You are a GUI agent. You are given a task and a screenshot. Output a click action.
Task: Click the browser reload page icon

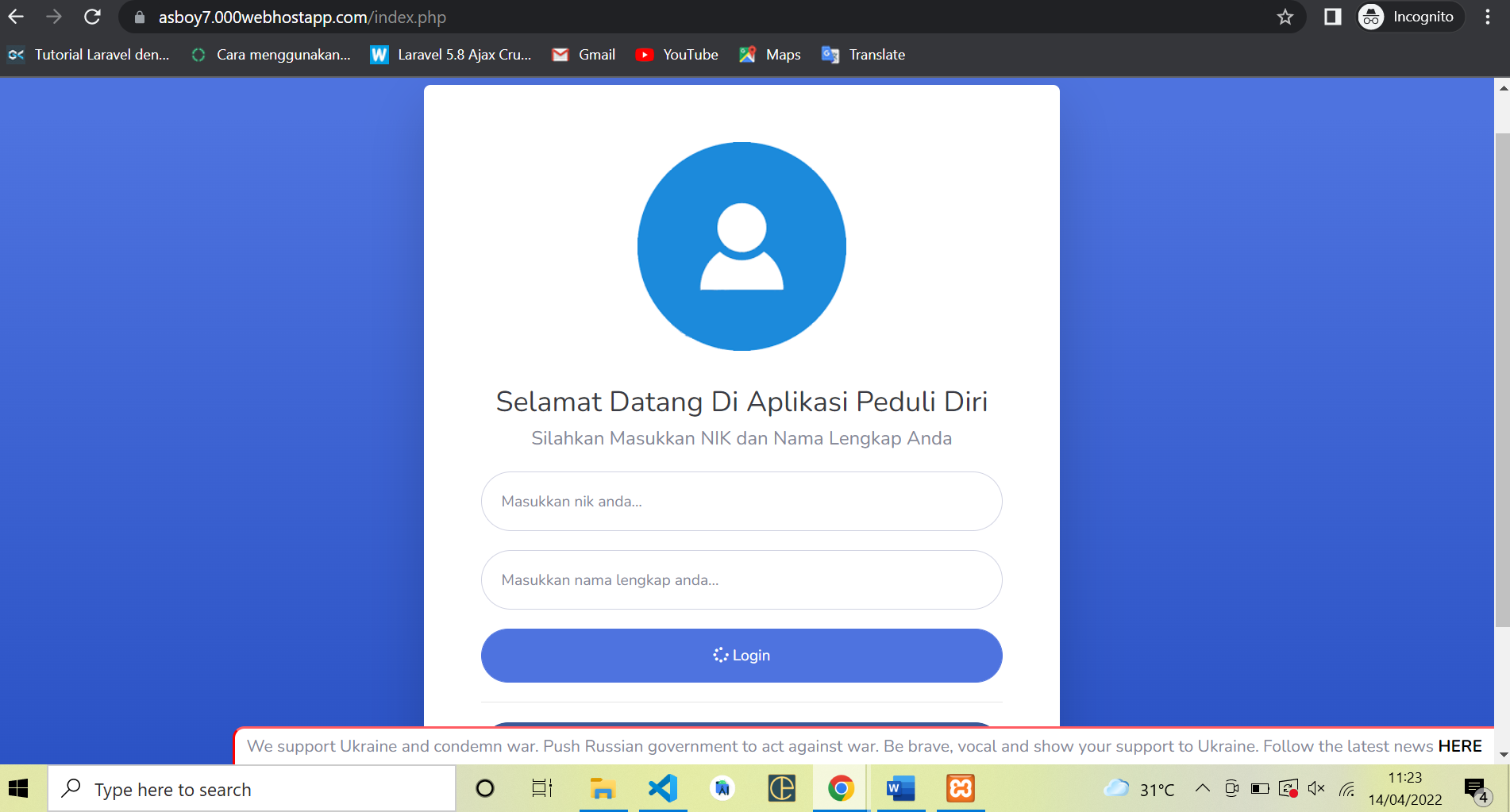(92, 17)
